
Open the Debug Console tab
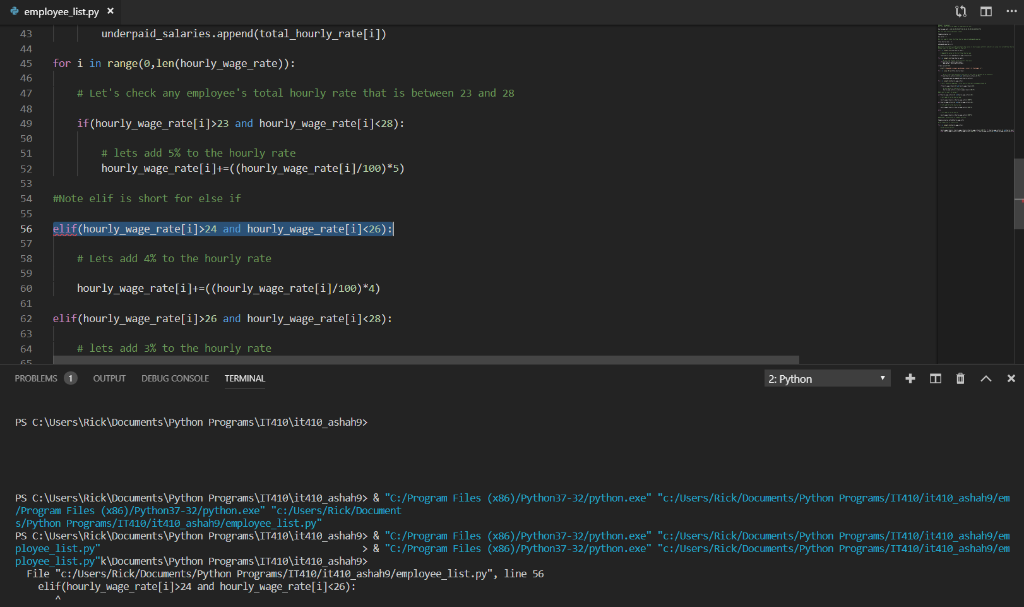(x=175, y=378)
